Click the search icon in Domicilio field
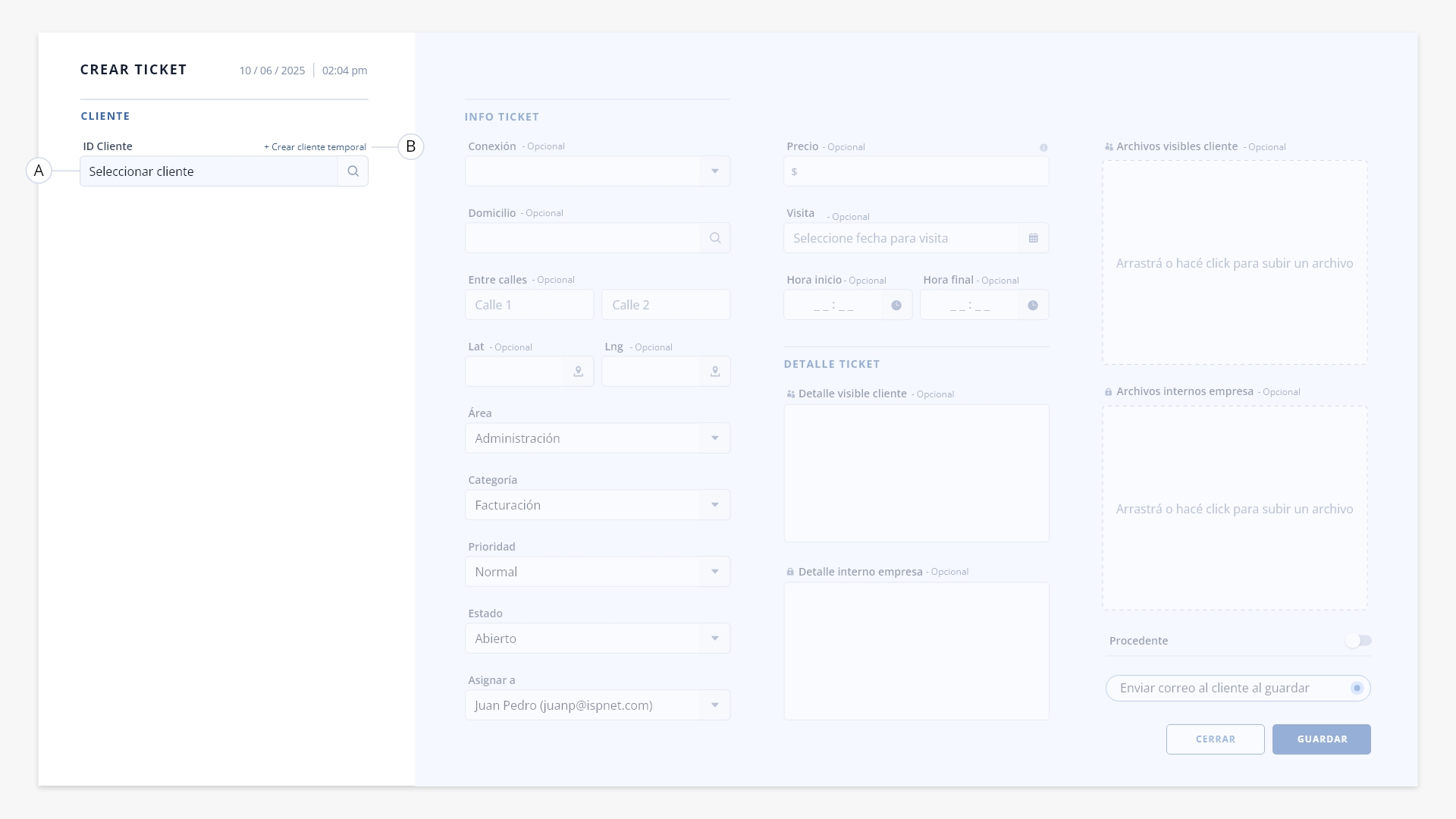Viewport: 1456px width, 819px height. click(x=715, y=238)
